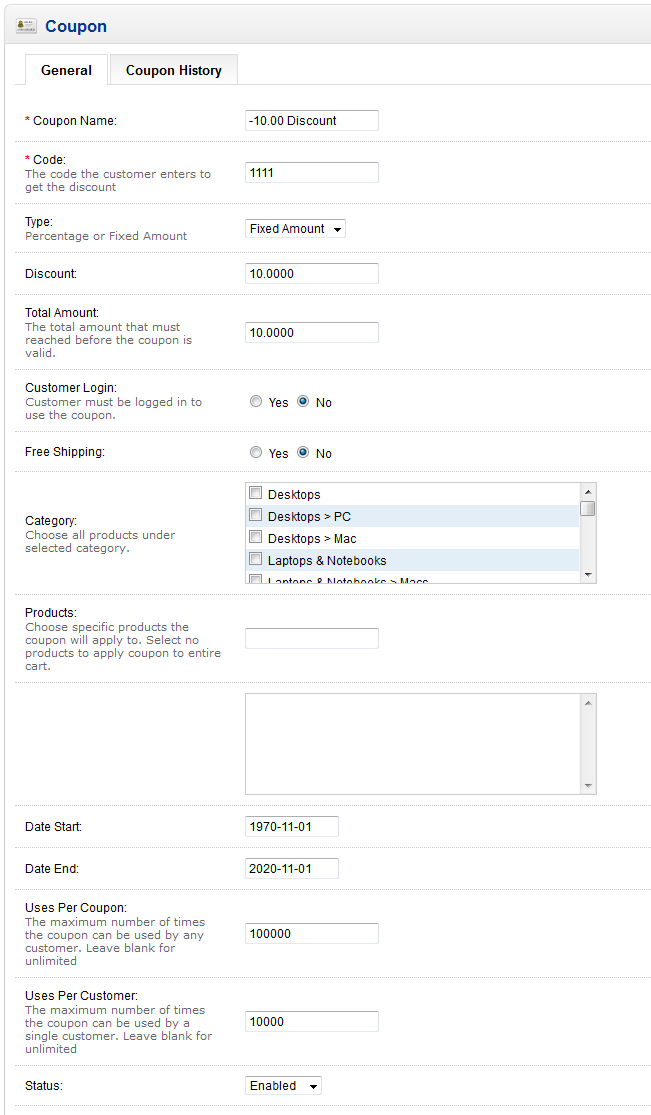
Task: Switch to the Coupon History tab
Action: [173, 70]
